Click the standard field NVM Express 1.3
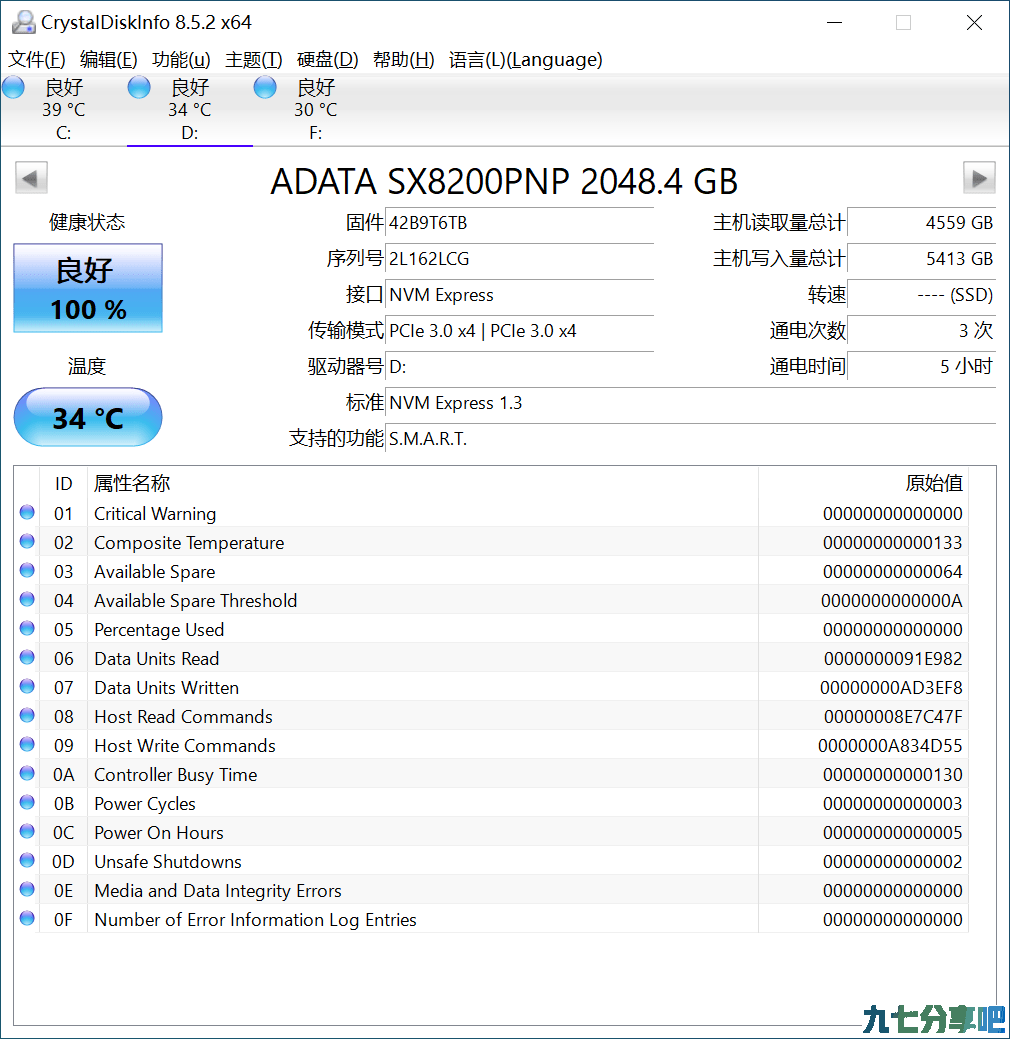 tap(691, 403)
